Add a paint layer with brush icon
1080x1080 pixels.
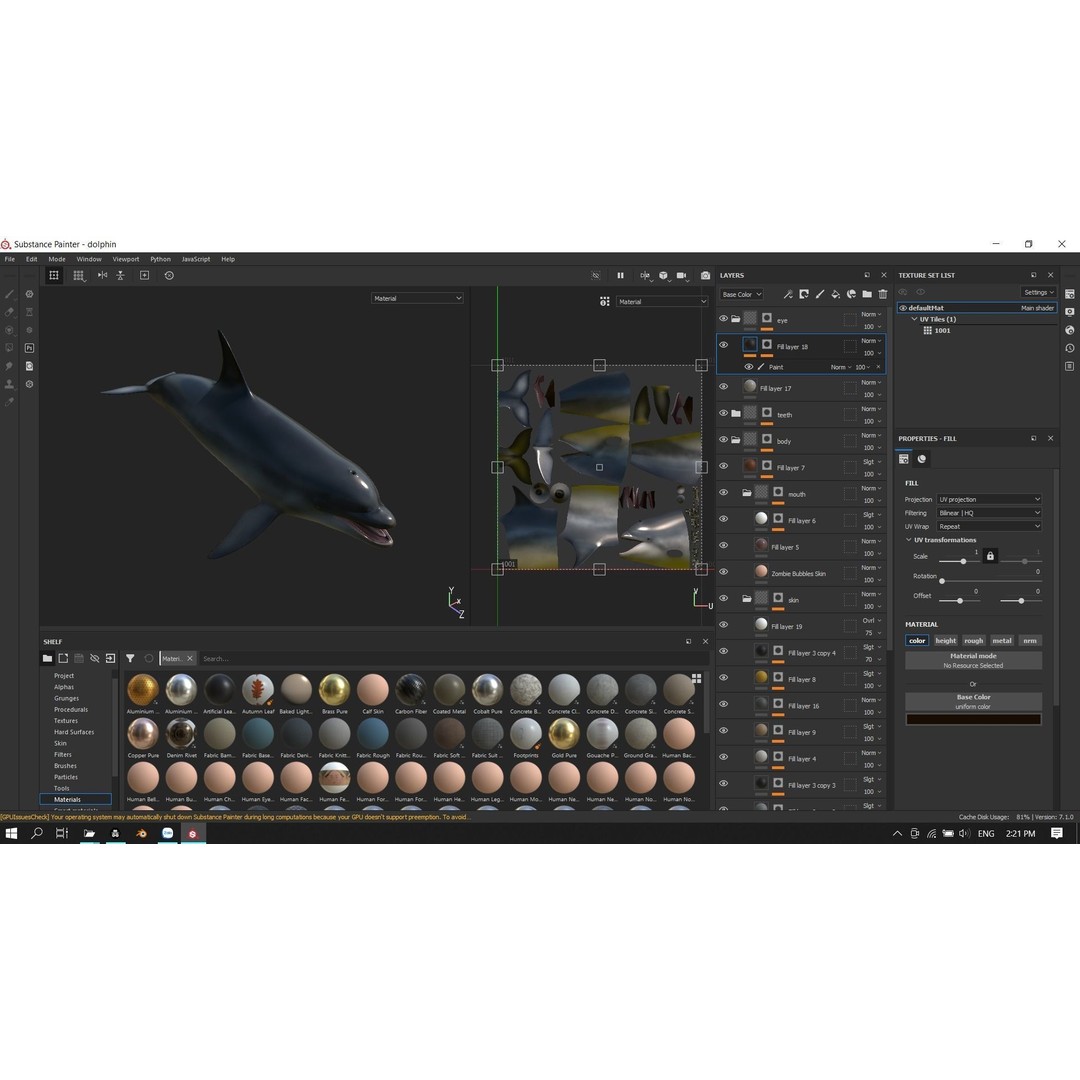pos(820,294)
